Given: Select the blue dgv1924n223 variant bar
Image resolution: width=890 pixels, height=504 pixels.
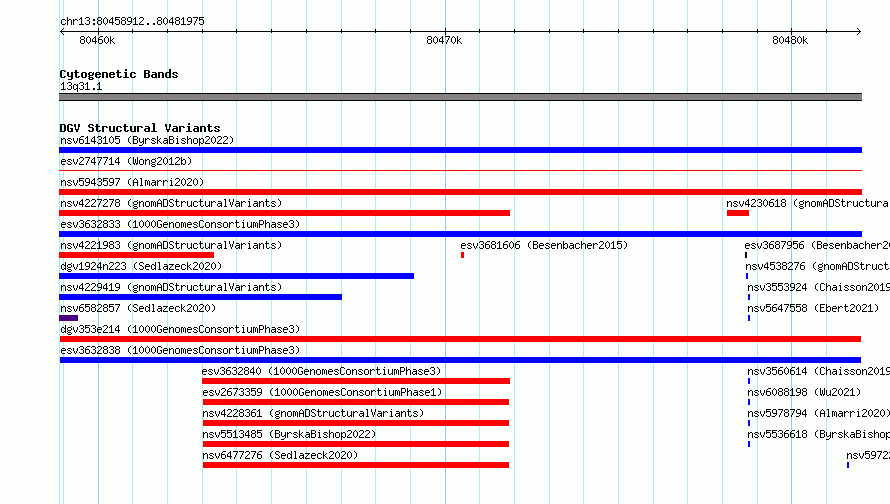Looking at the screenshot, I should (x=237, y=276).
